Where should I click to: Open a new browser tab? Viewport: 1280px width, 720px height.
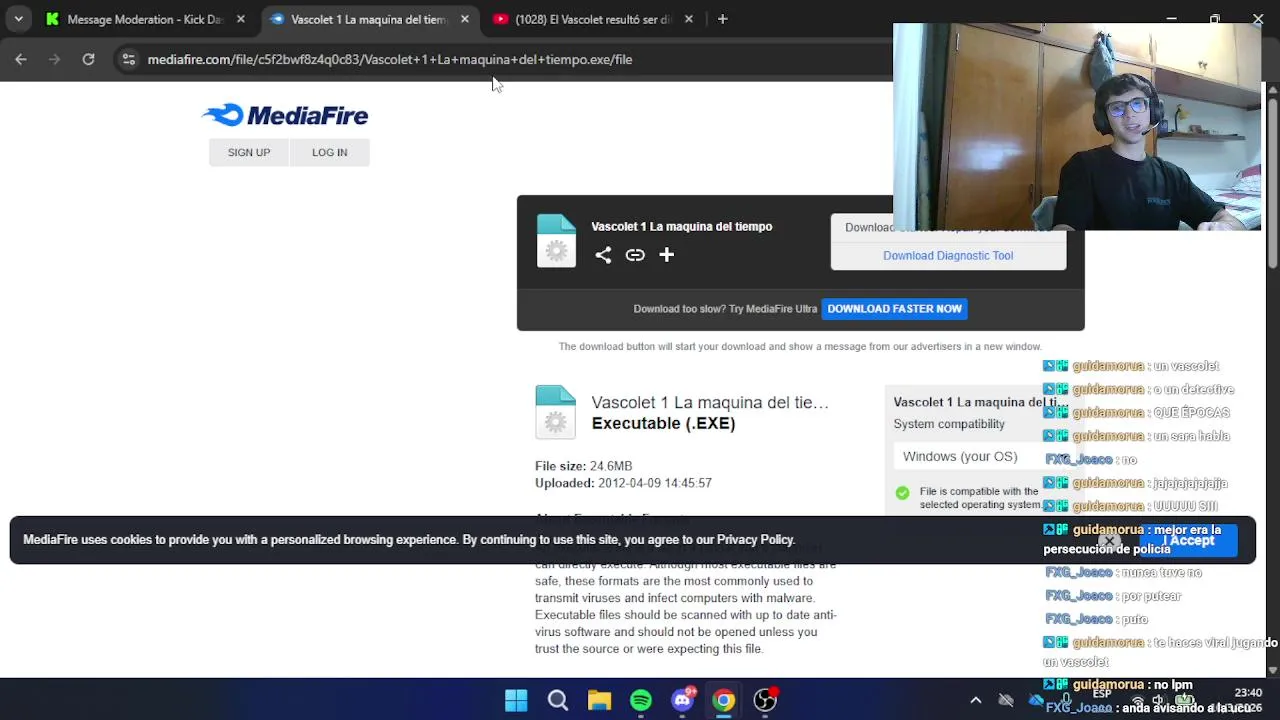(722, 19)
